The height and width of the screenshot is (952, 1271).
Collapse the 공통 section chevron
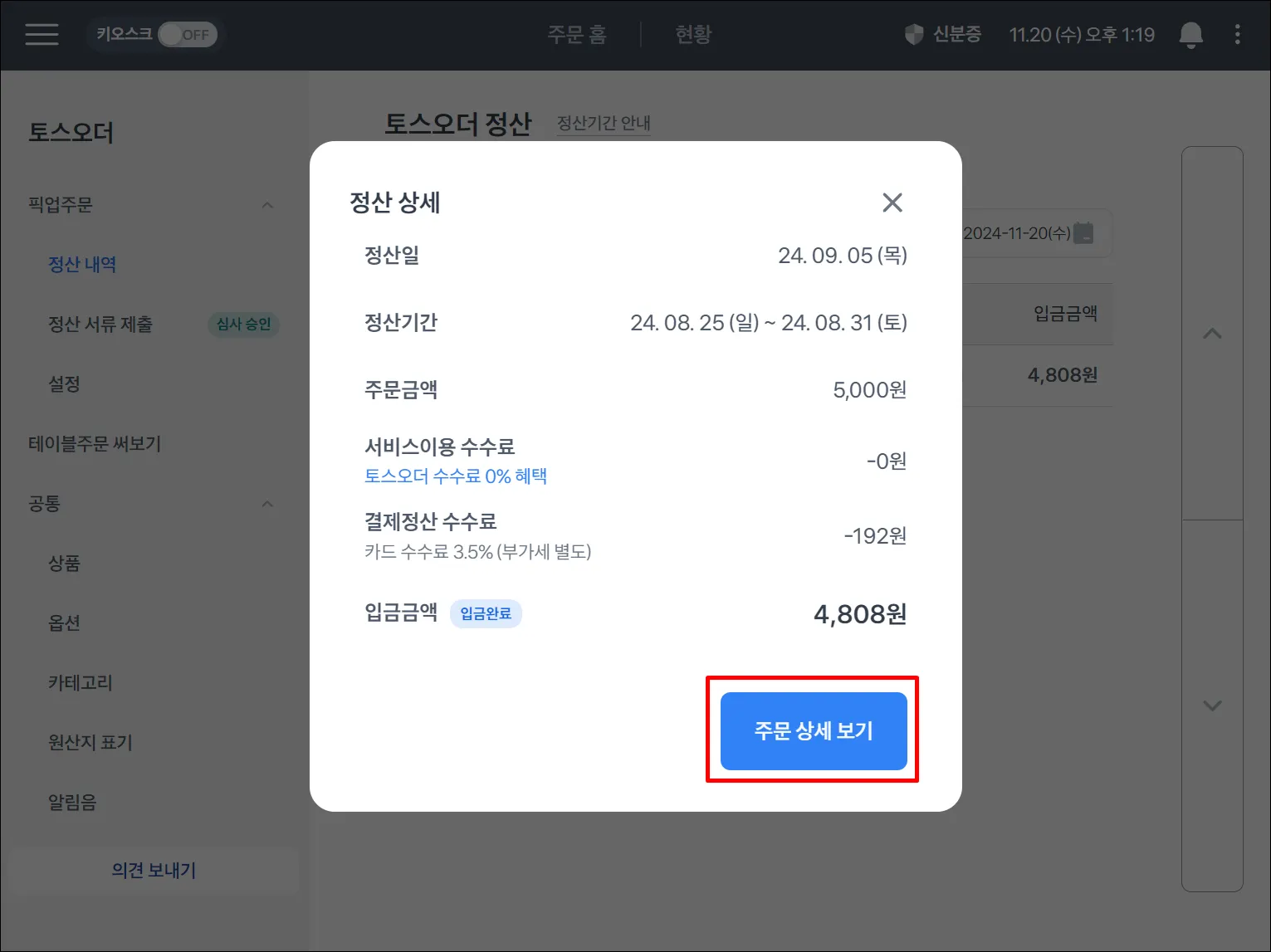click(x=267, y=504)
